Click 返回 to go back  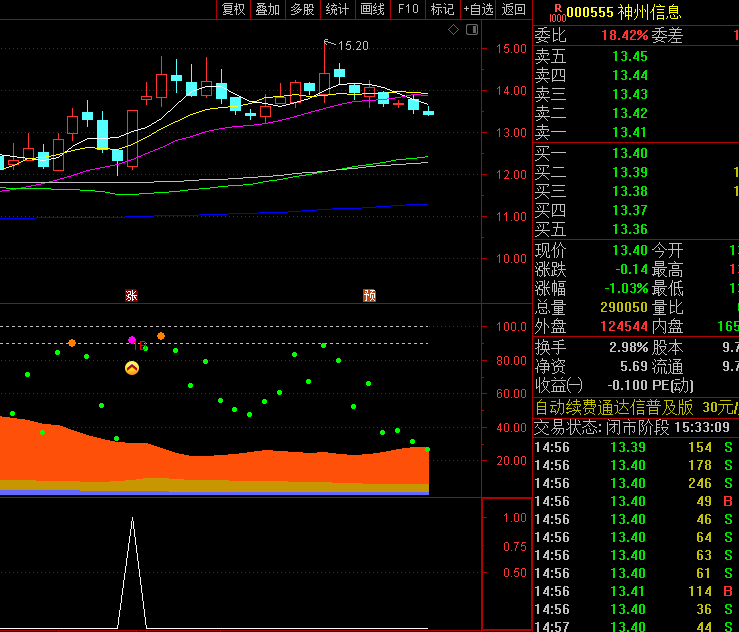(514, 10)
